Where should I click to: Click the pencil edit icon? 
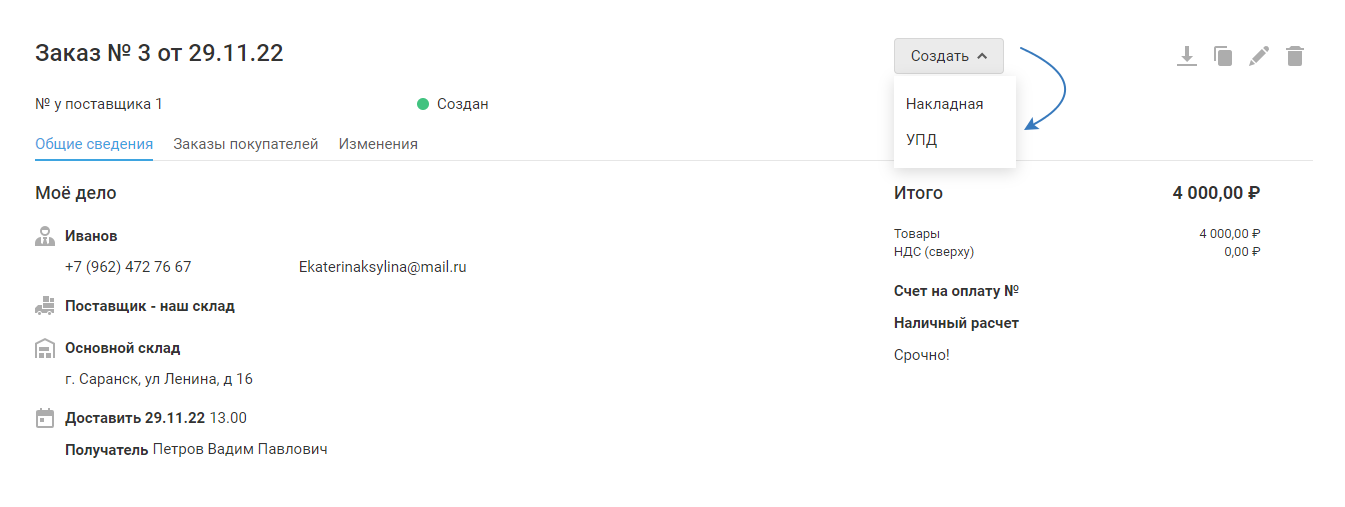1259,56
